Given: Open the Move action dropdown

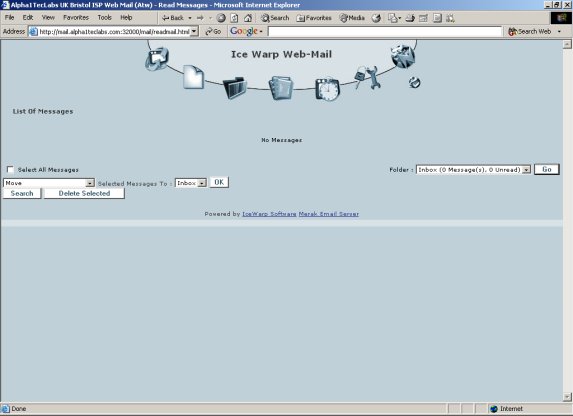Looking at the screenshot, I should point(49,183).
